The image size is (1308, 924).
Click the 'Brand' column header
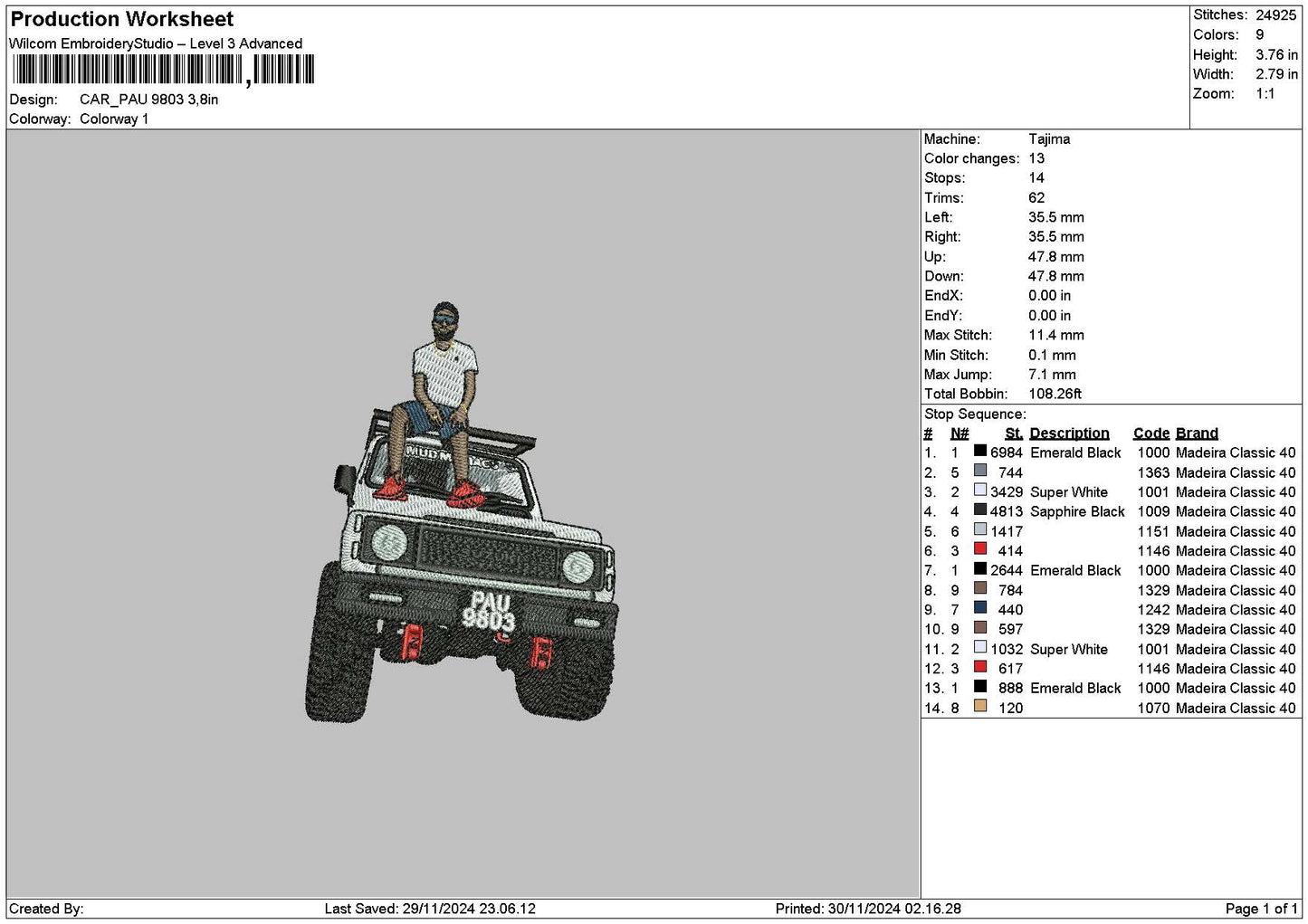click(1197, 433)
